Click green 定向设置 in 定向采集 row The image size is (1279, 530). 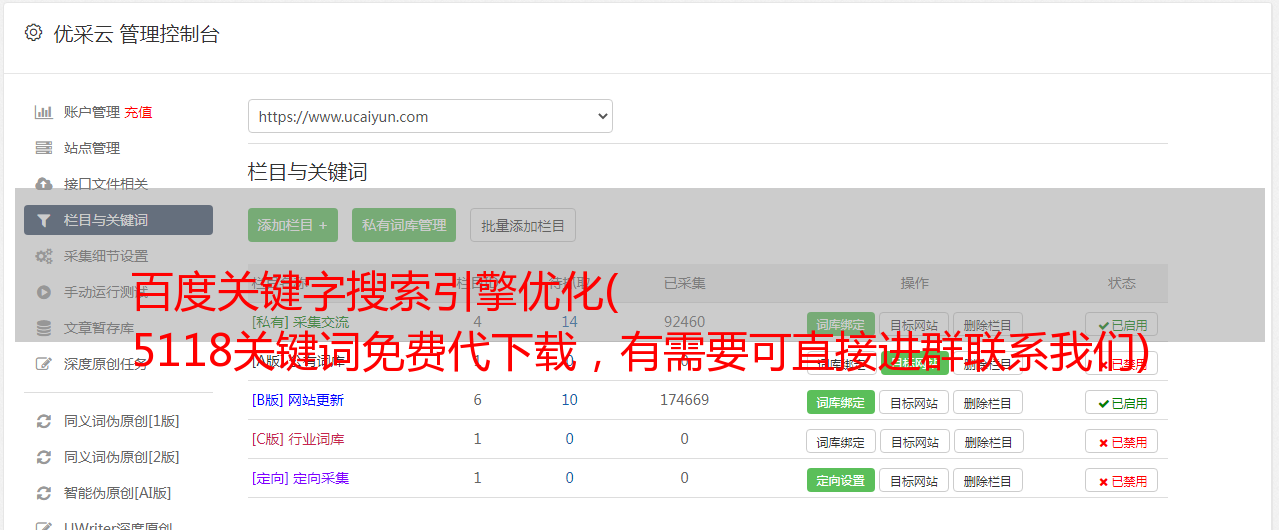pyautogui.click(x=841, y=480)
